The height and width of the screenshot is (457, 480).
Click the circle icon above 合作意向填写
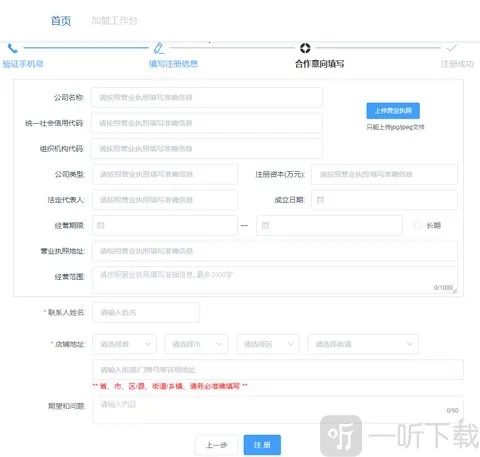point(305,48)
